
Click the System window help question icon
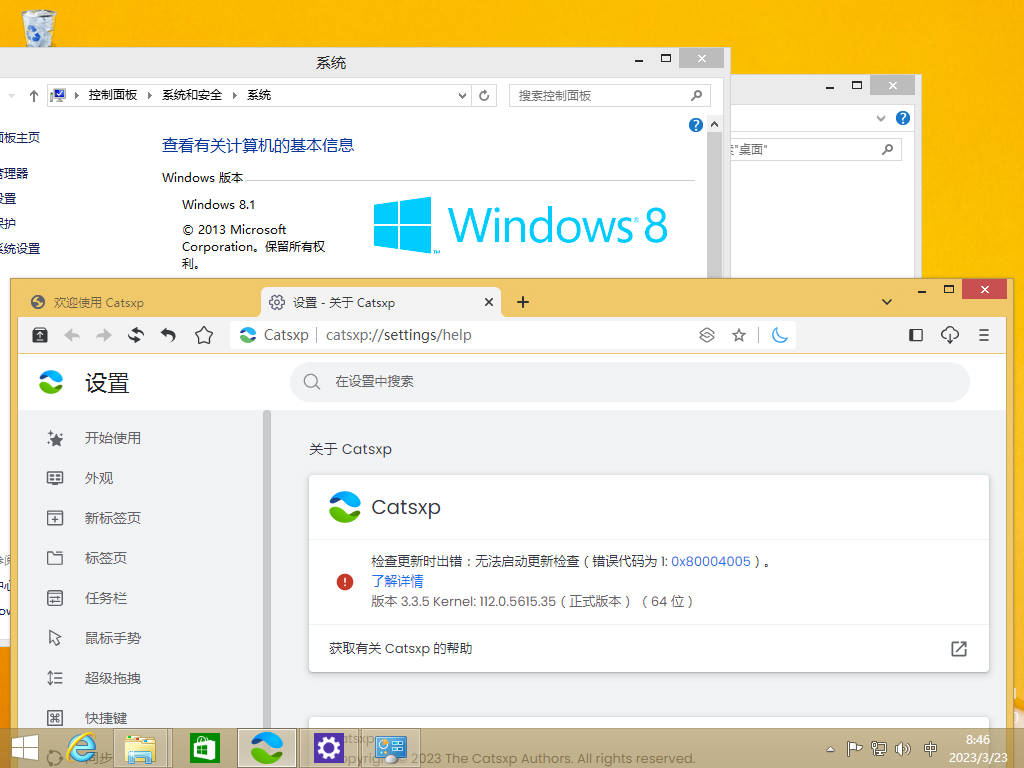(x=696, y=125)
